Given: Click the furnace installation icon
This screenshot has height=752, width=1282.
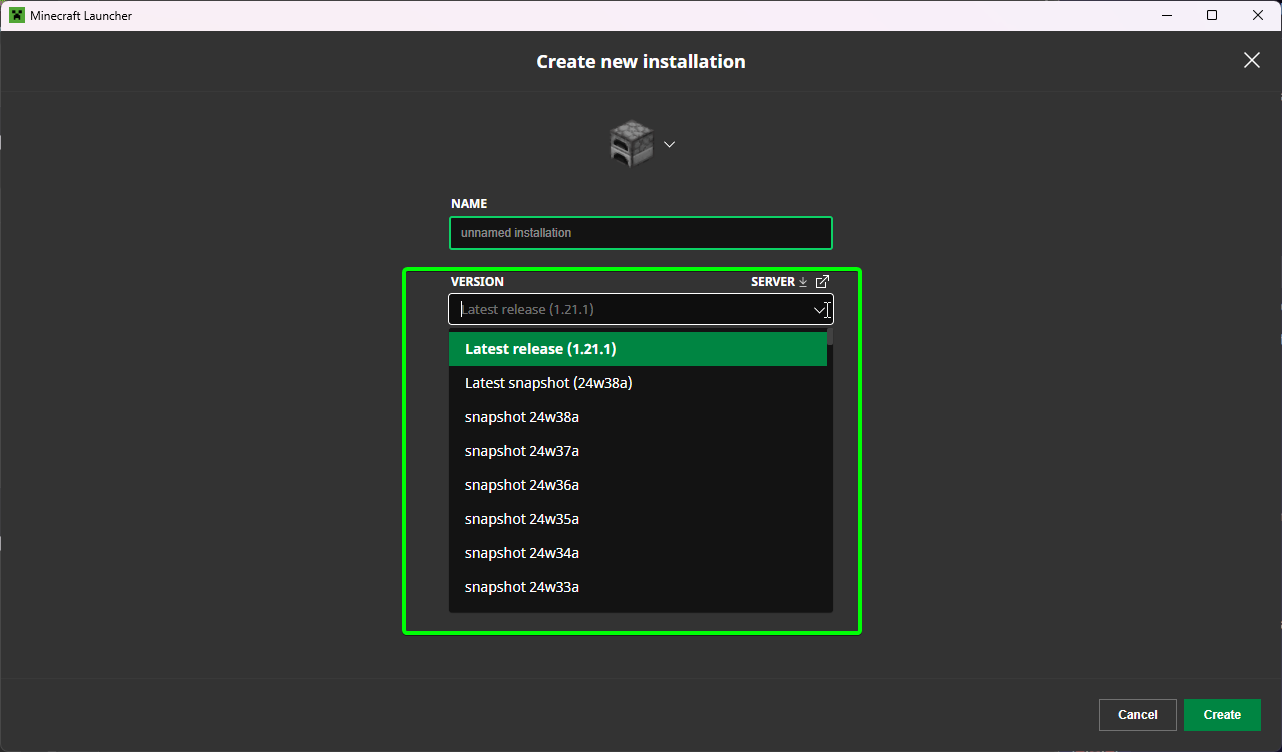Looking at the screenshot, I should pyautogui.click(x=631, y=144).
